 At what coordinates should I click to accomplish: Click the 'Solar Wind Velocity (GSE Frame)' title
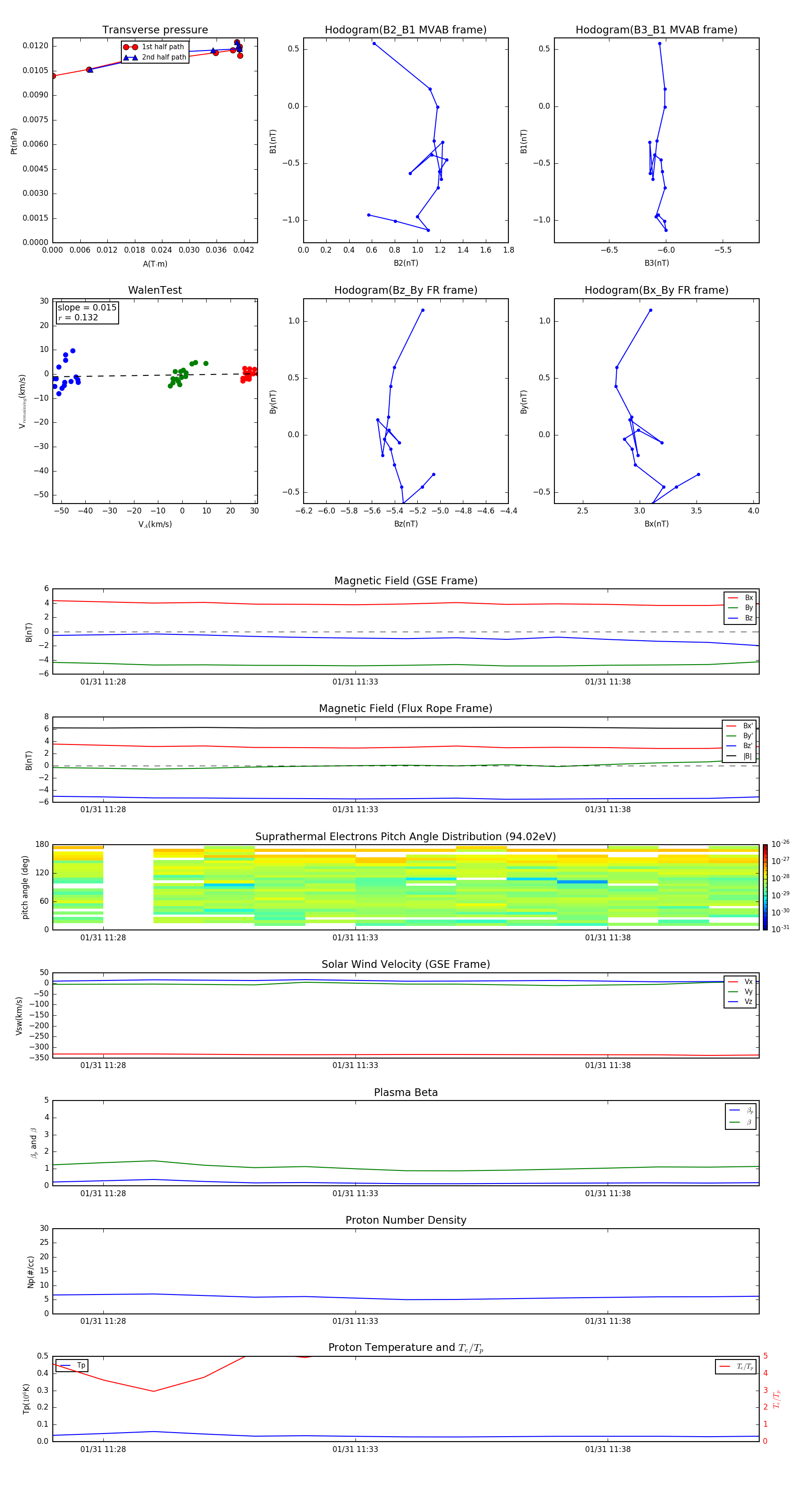(406, 965)
